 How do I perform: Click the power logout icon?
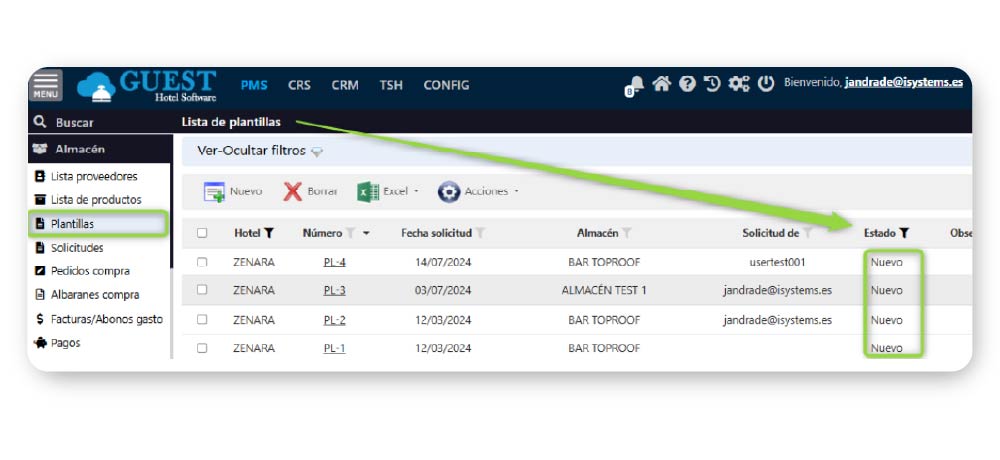[x=766, y=84]
